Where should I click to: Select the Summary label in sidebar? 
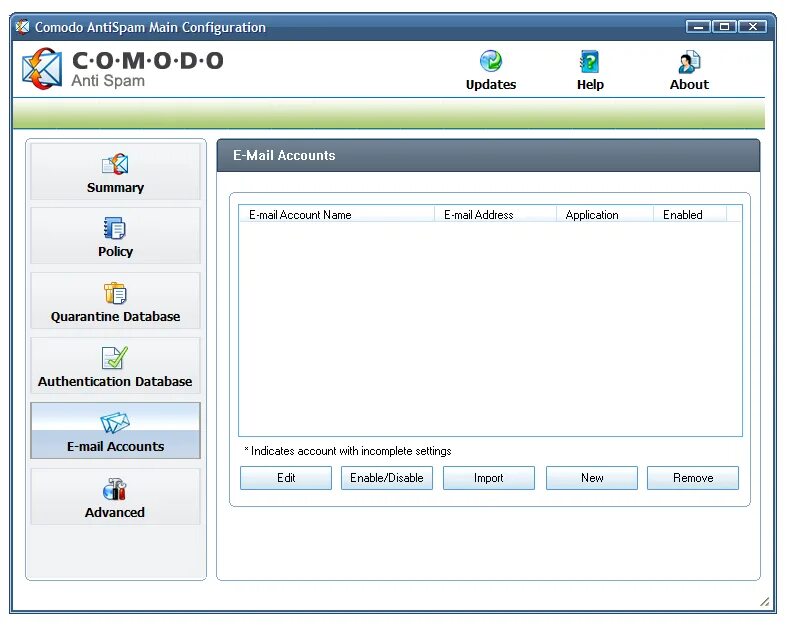(x=115, y=187)
